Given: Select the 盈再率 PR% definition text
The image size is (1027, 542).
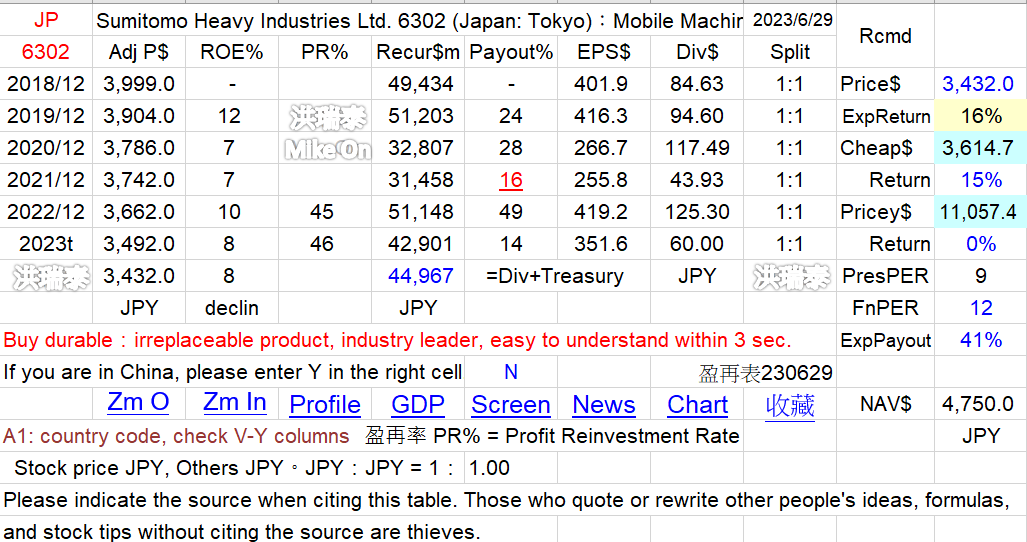Looking at the screenshot, I should pyautogui.click(x=552, y=436).
